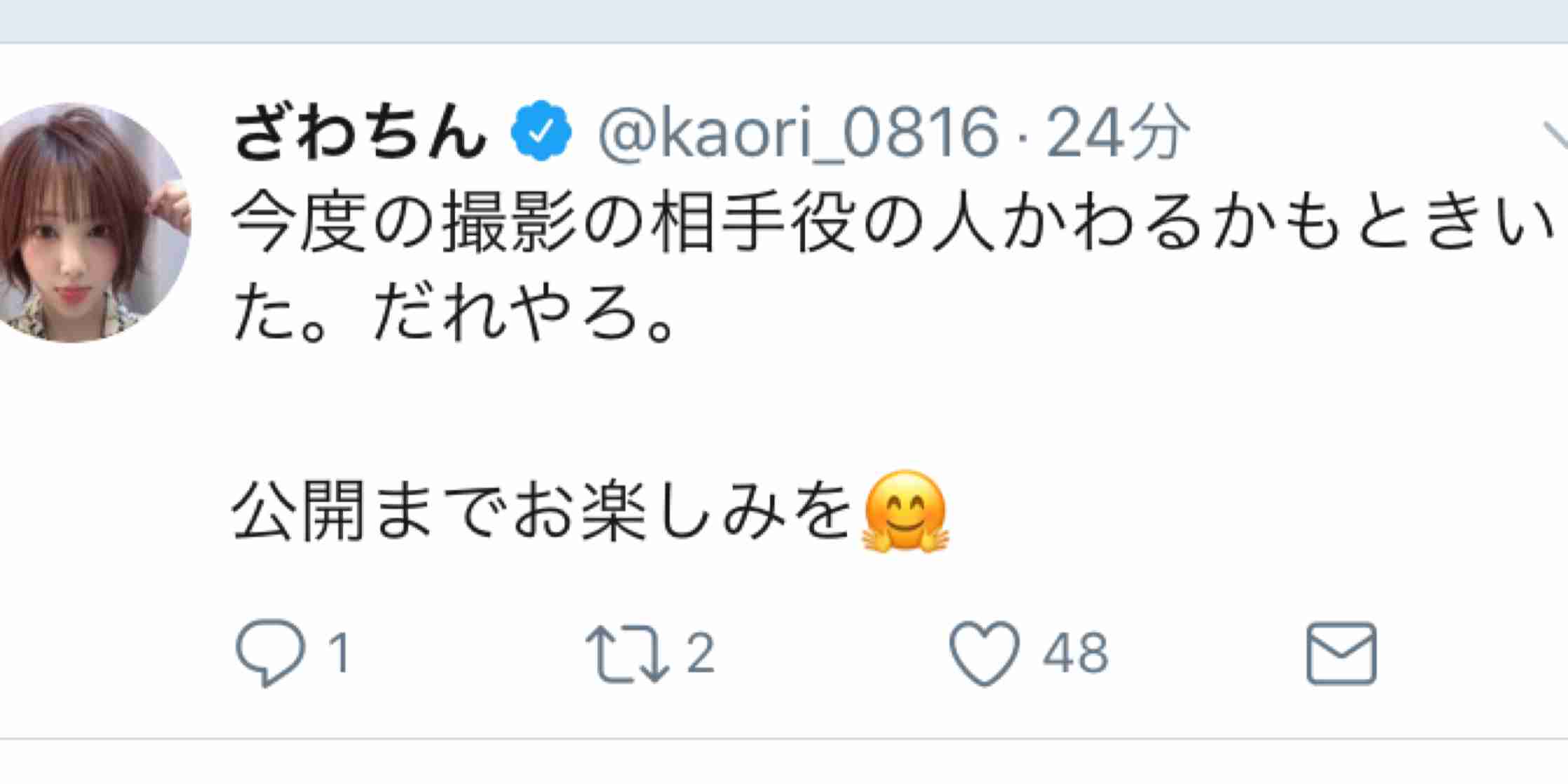The image size is (1568, 784).
Task: Click the hugging face emoji
Action: (x=905, y=512)
